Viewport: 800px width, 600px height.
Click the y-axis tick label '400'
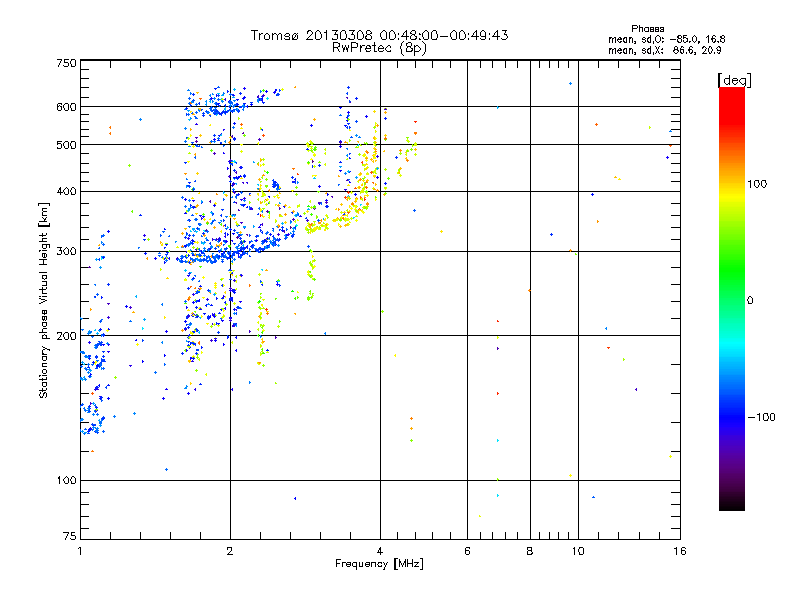[x=66, y=191]
